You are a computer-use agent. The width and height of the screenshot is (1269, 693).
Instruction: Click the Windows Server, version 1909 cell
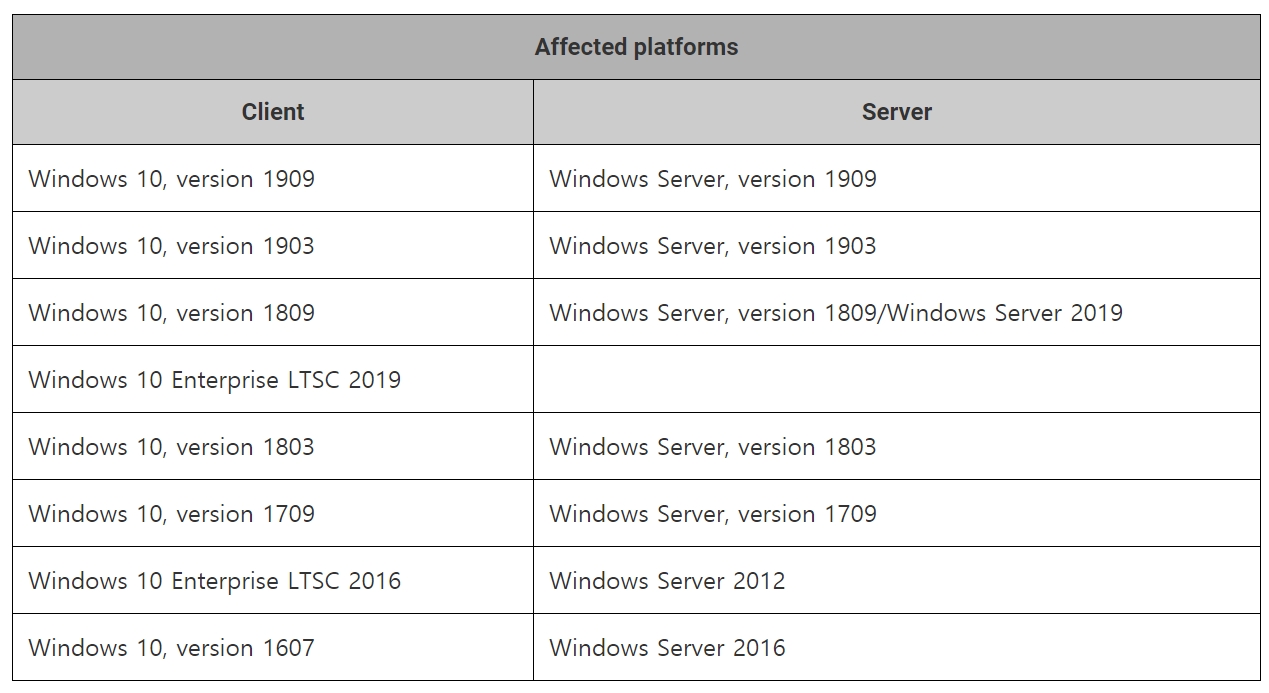point(712,179)
